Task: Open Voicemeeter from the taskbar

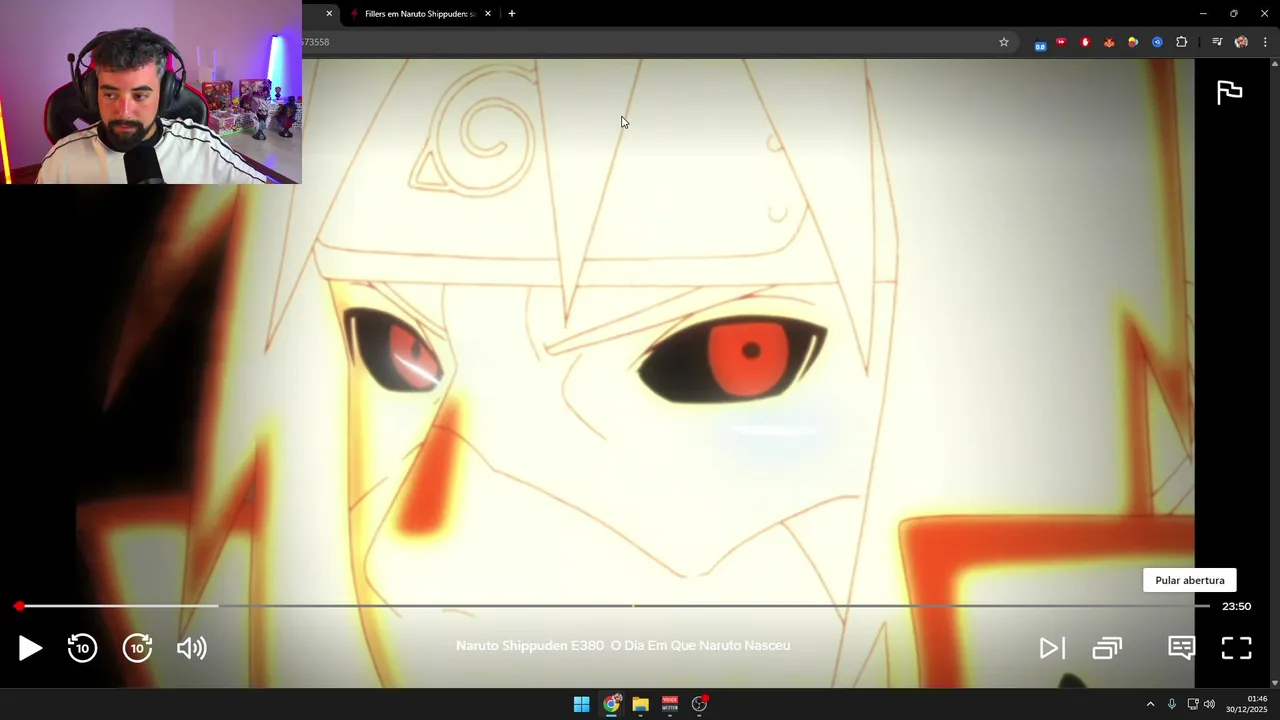Action: (x=670, y=704)
